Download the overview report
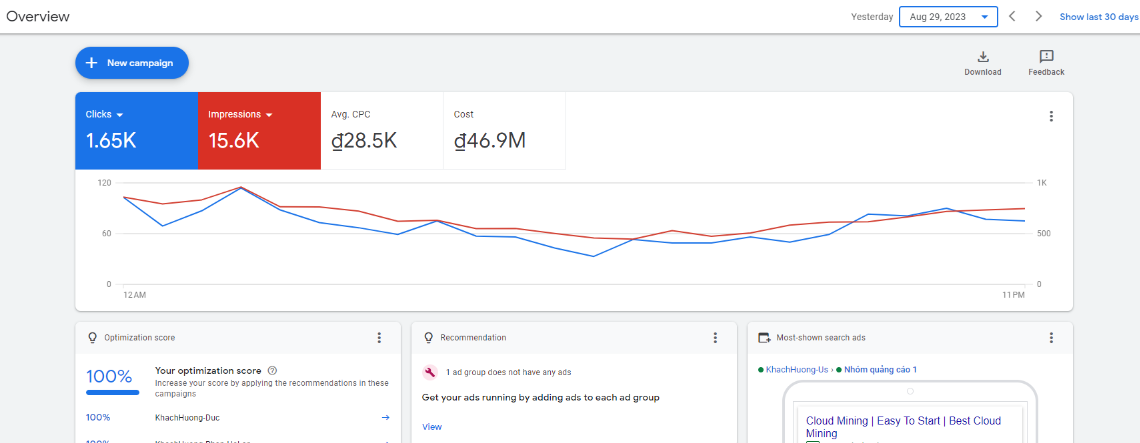Screen dimensions: 1140x443 982,63
